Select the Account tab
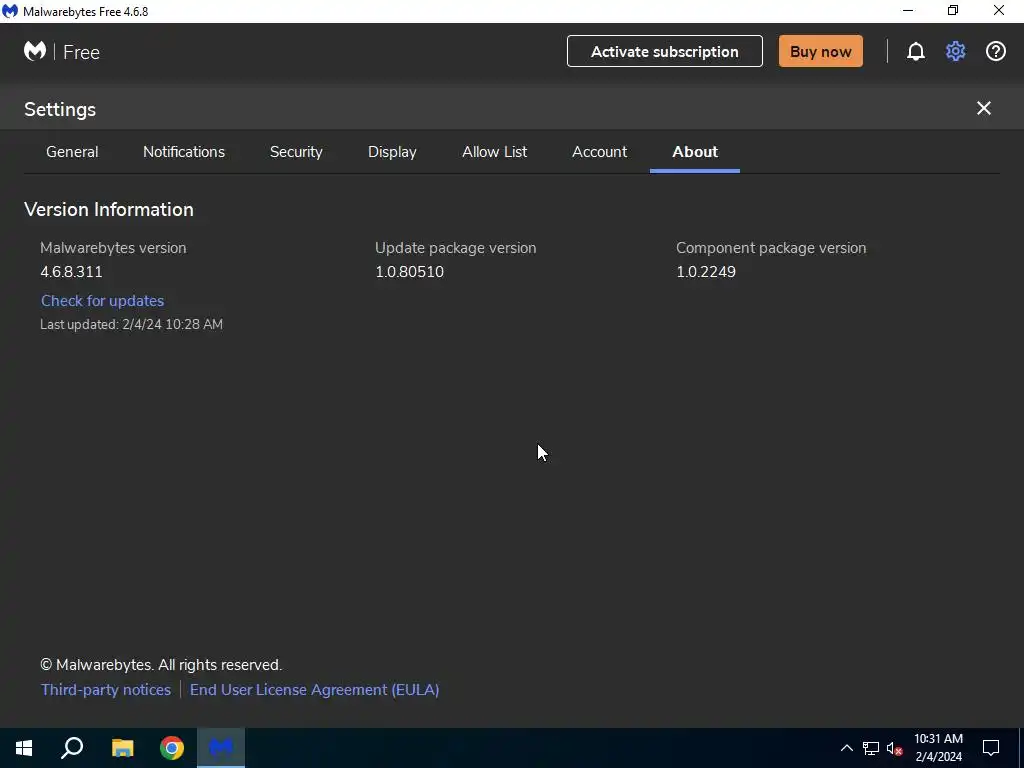The image size is (1024, 768). (x=600, y=152)
